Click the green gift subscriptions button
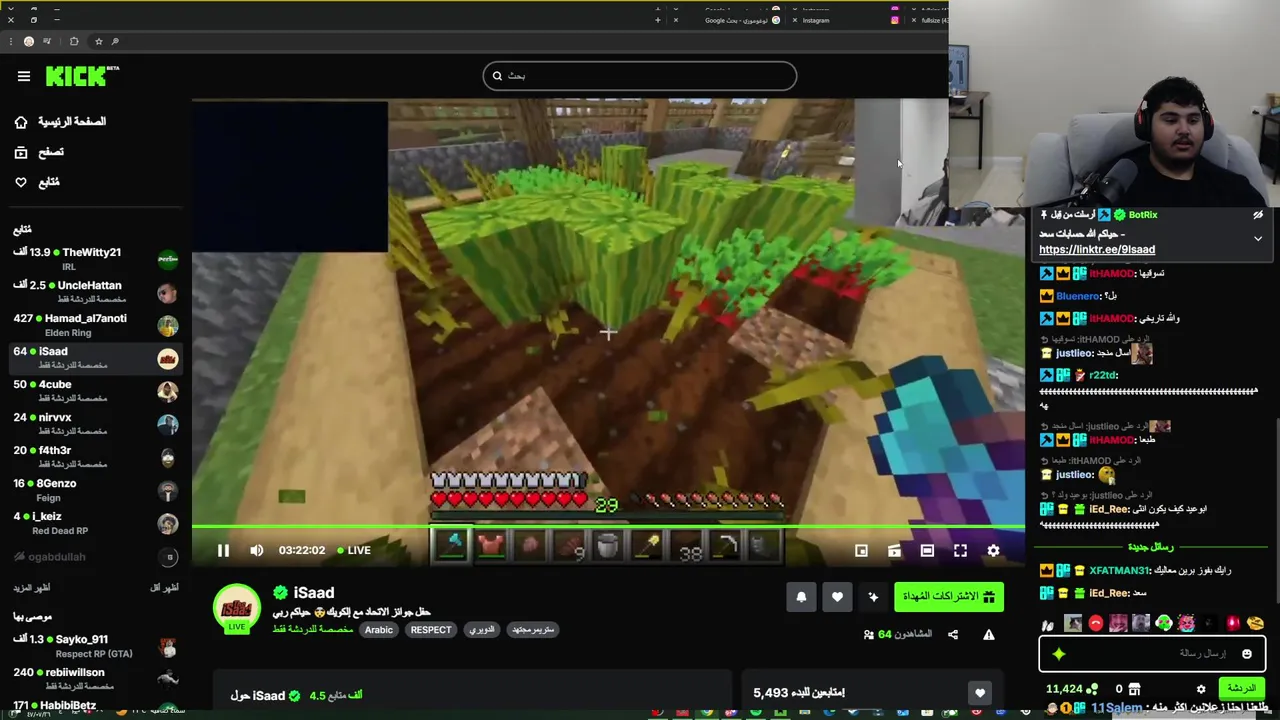1280x720 pixels. pos(949,597)
